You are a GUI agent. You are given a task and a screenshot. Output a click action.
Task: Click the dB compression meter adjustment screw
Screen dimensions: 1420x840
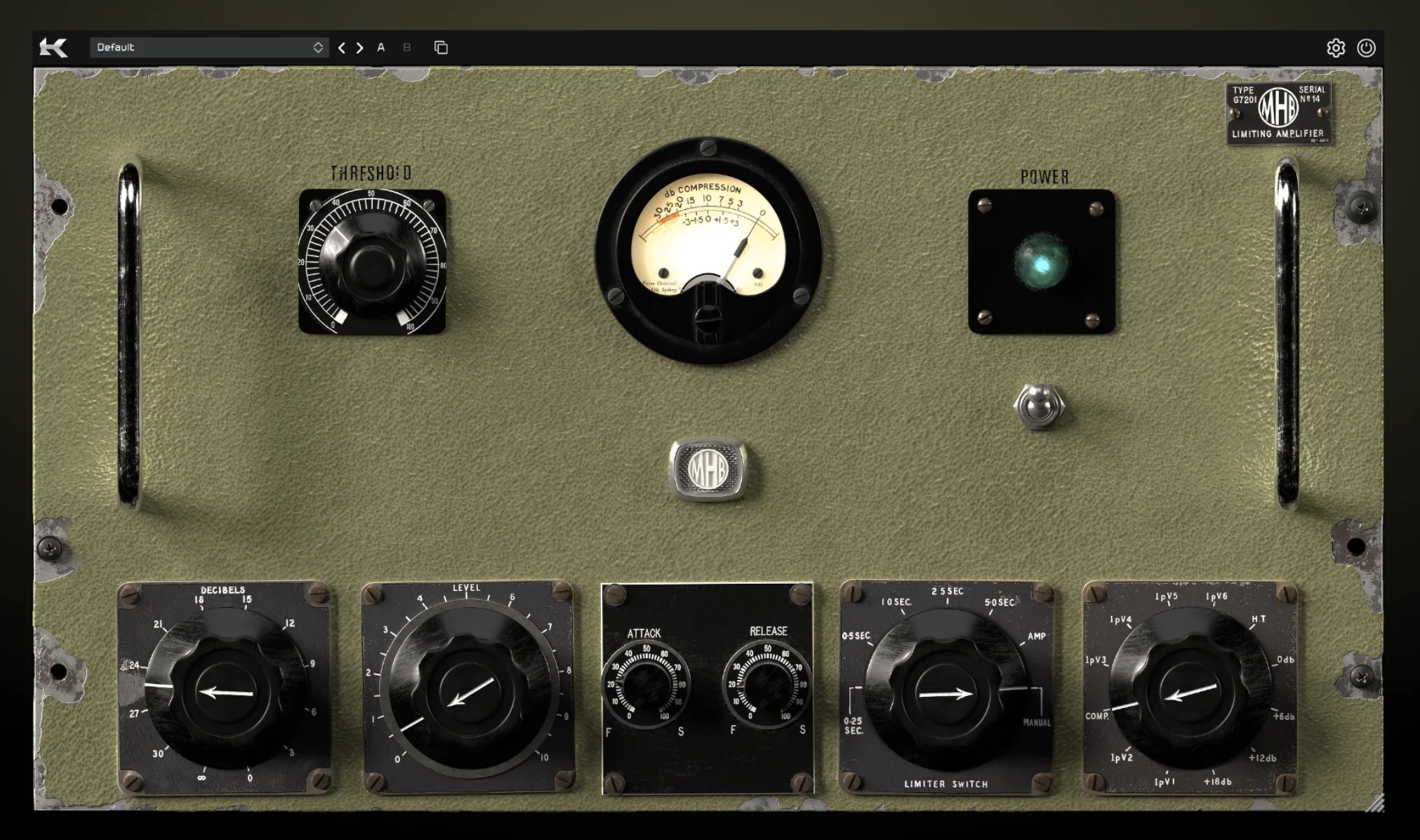coord(708,319)
